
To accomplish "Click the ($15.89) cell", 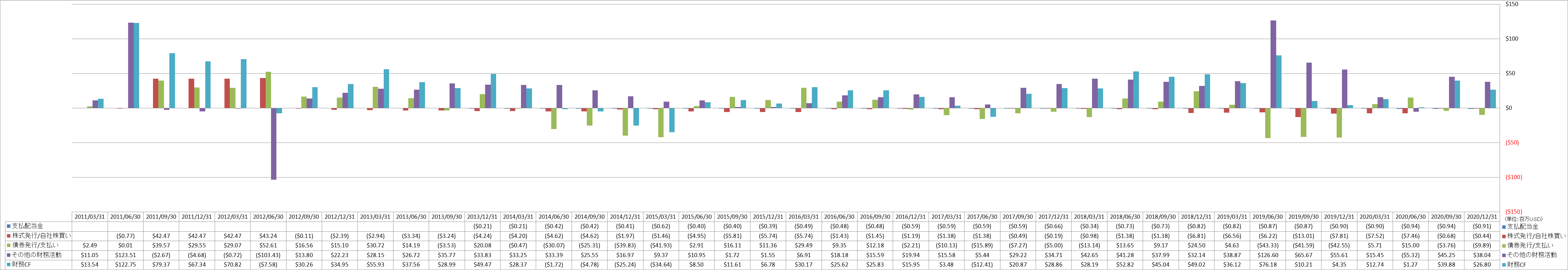I will [x=982, y=246].
